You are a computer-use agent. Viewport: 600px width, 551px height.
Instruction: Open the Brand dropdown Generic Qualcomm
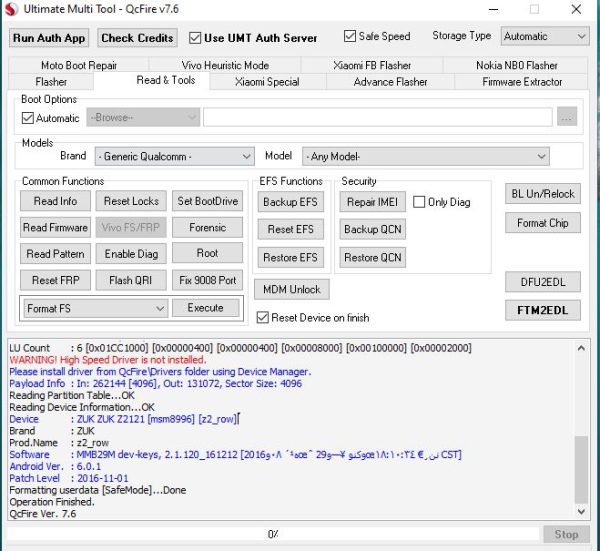[174, 156]
